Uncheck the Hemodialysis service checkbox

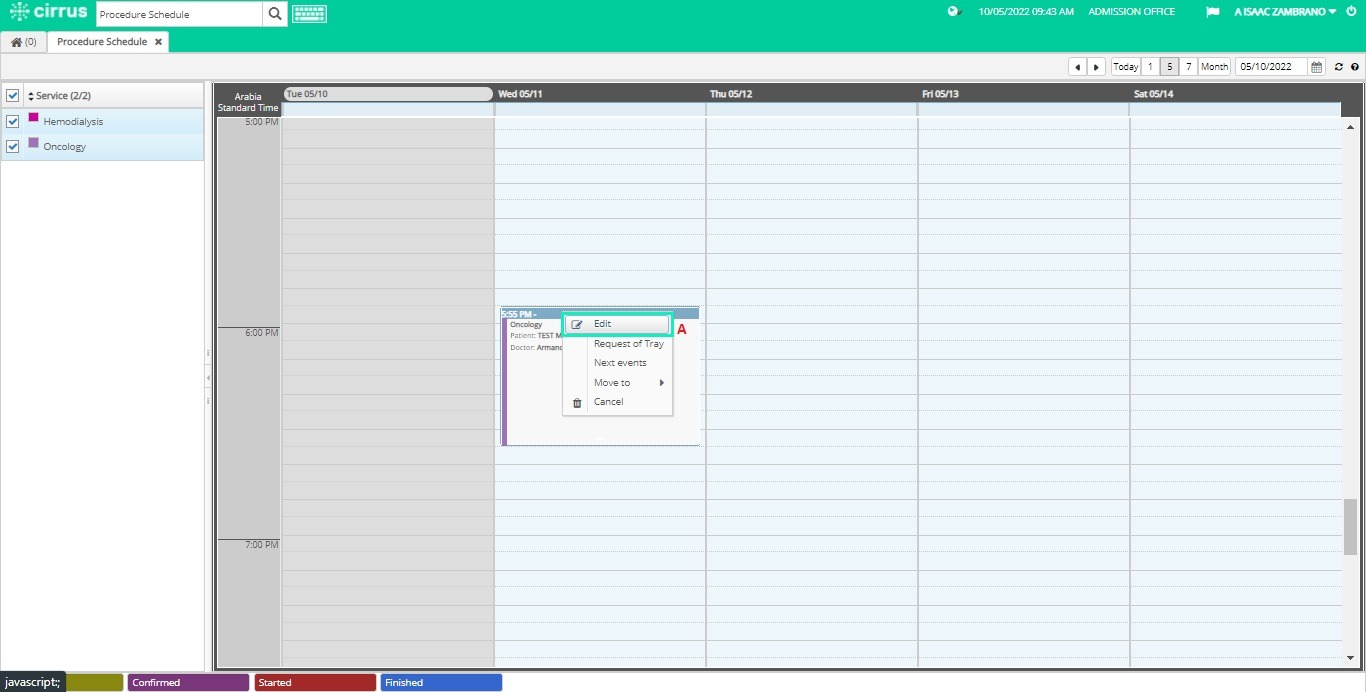[x=13, y=121]
